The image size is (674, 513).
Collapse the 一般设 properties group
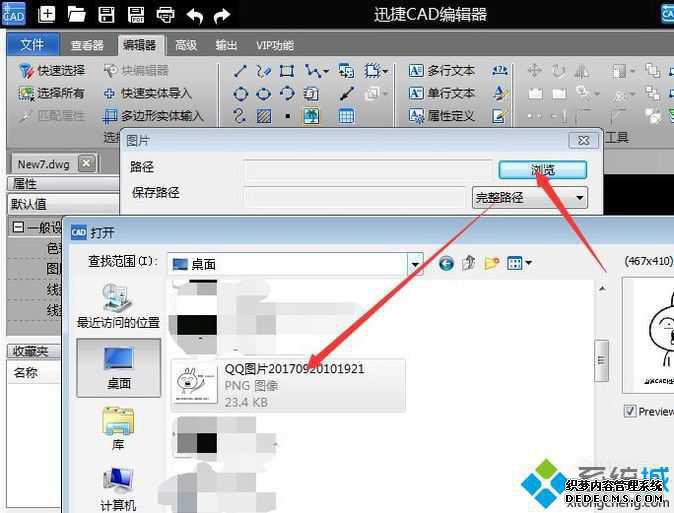pos(18,227)
